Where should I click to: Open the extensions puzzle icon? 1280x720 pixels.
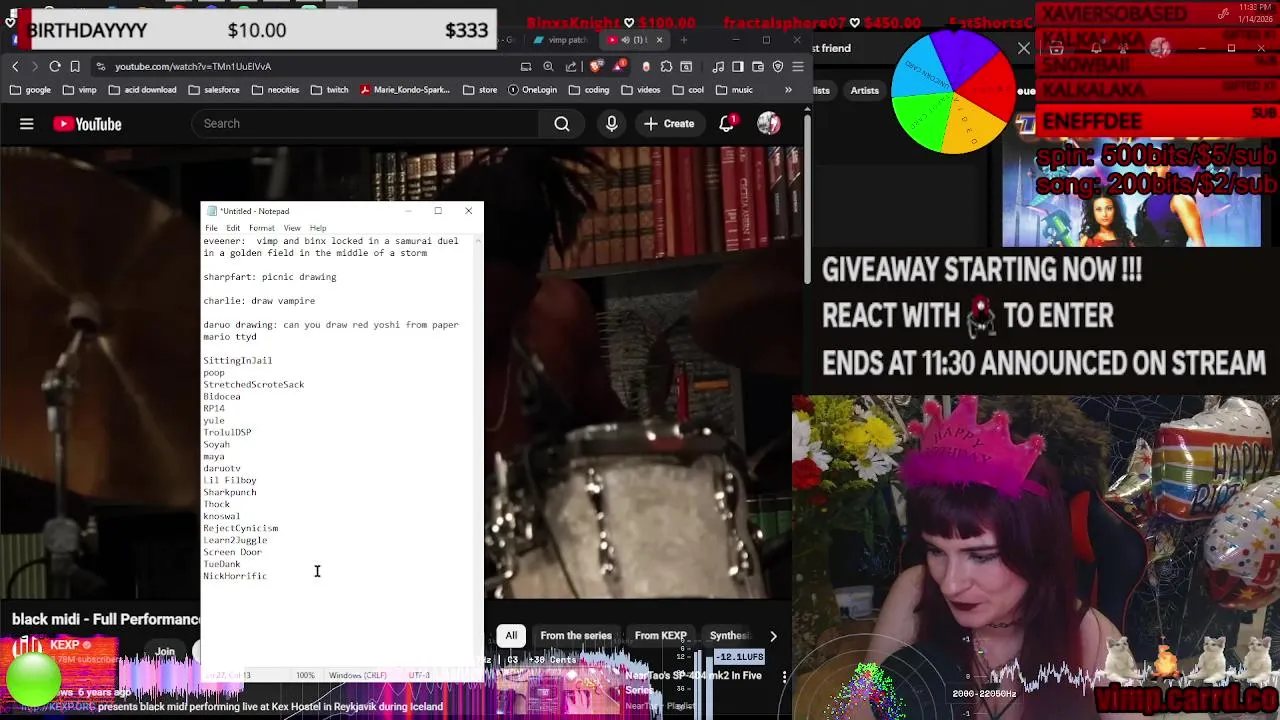coord(666,66)
